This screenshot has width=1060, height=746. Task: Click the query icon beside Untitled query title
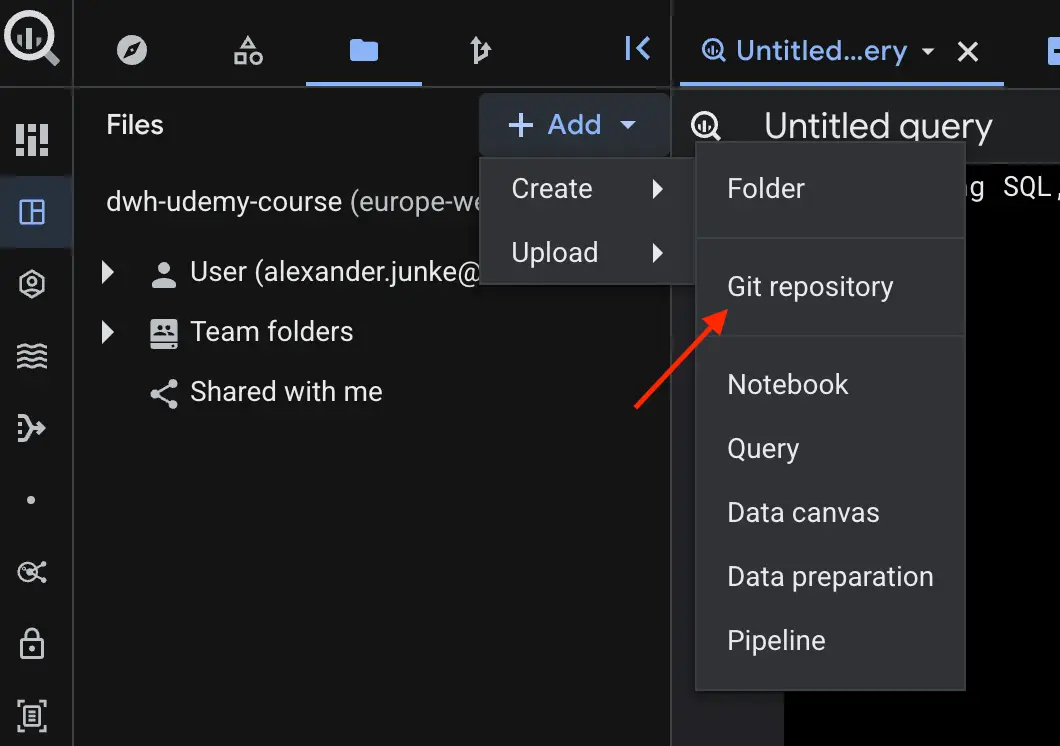706,126
